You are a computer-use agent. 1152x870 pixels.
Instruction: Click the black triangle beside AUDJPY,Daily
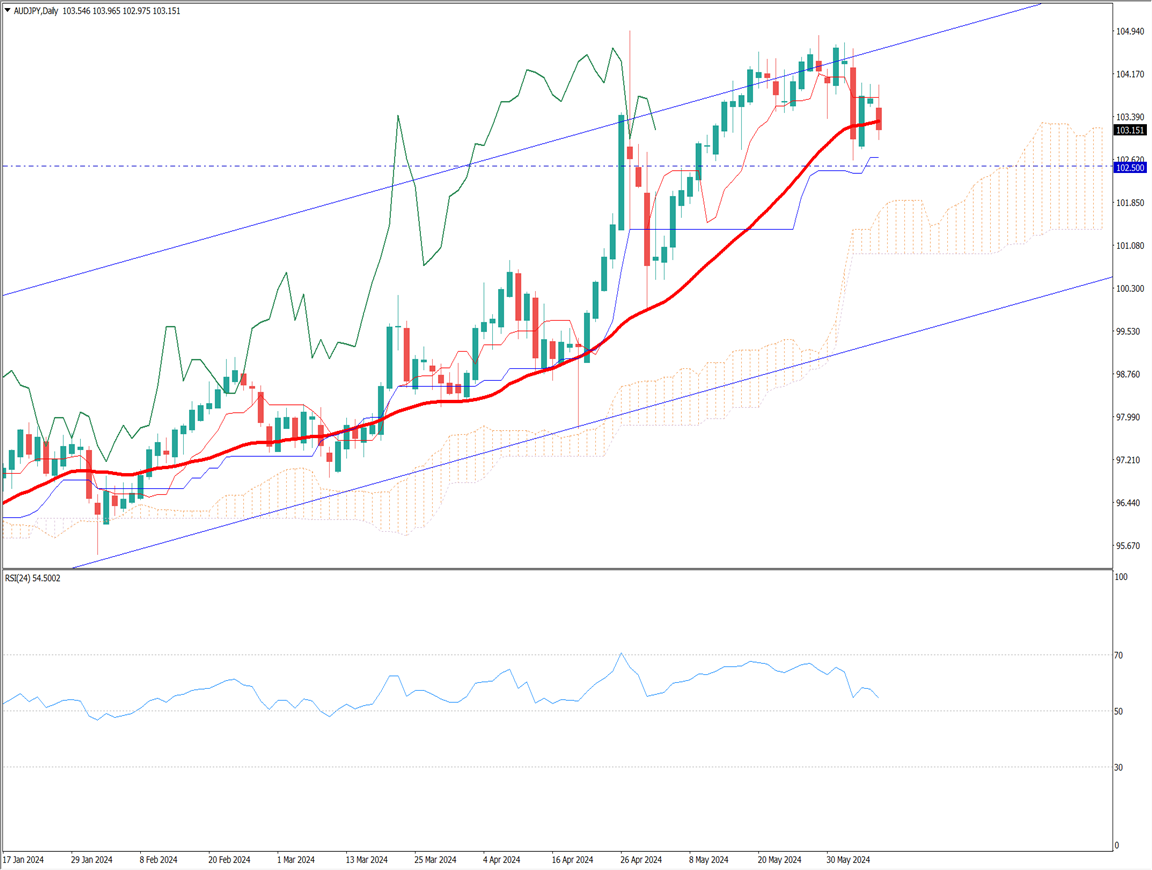(x=7, y=10)
